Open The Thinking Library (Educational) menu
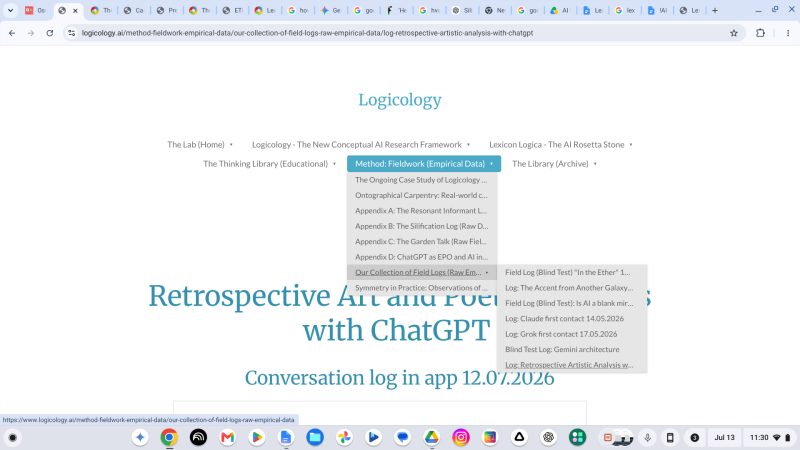This screenshot has height=450, width=800. (x=265, y=164)
